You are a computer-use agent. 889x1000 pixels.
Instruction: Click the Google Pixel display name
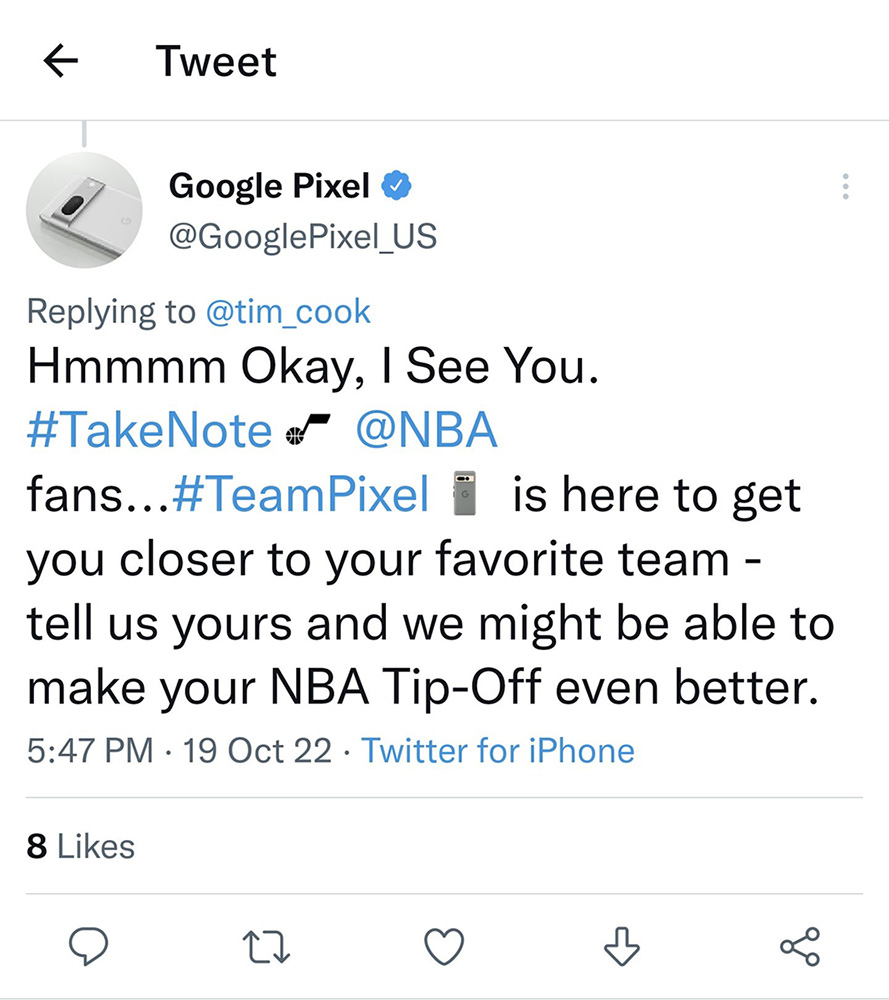point(269,185)
